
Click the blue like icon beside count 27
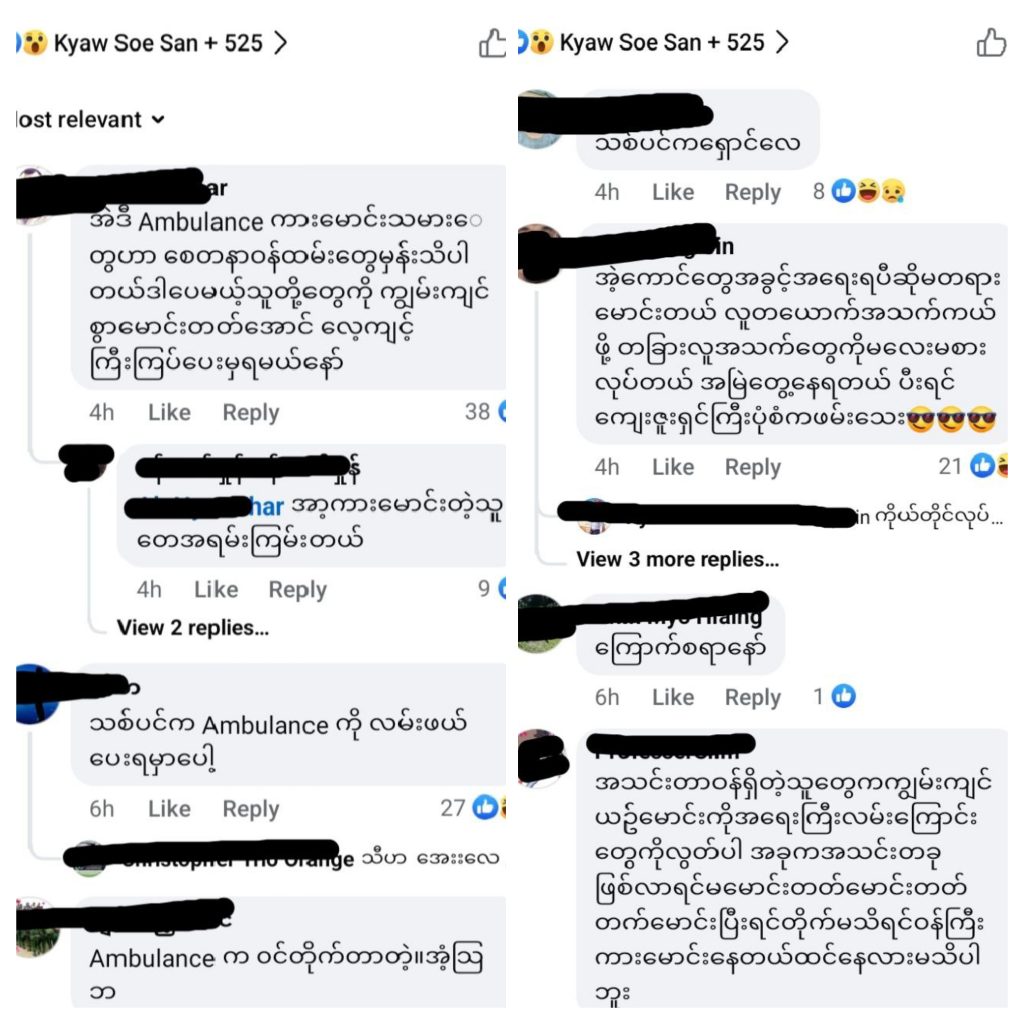click(x=485, y=808)
